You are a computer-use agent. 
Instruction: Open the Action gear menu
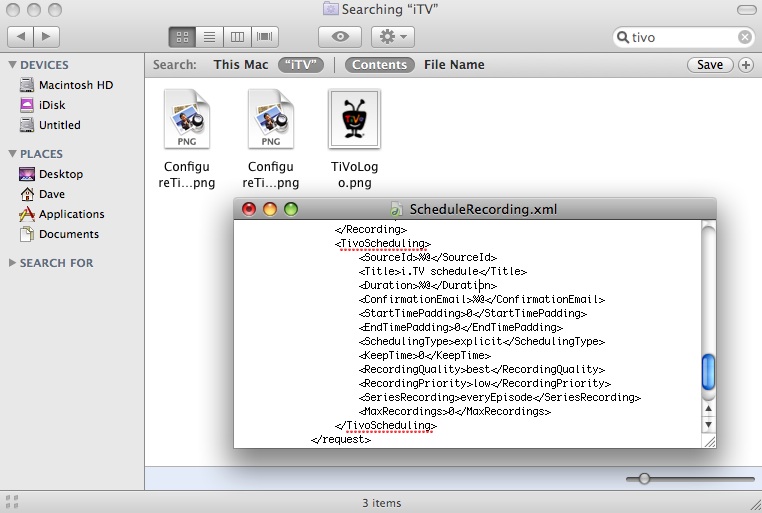pyautogui.click(x=393, y=37)
